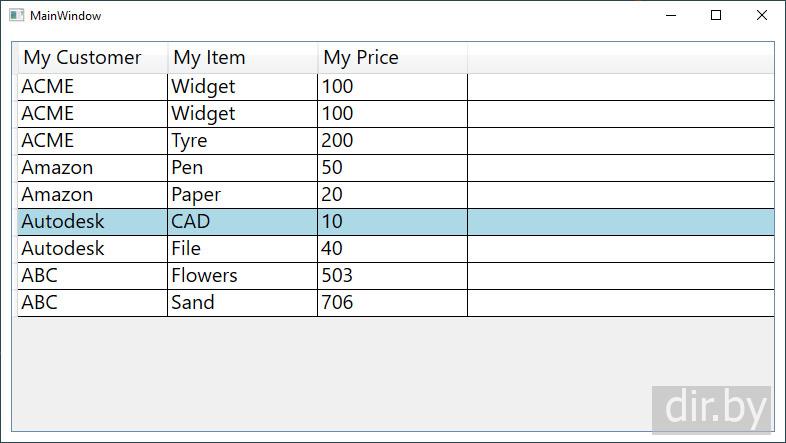Click the price cell showing 50
The height and width of the screenshot is (443, 786).
[x=392, y=168]
